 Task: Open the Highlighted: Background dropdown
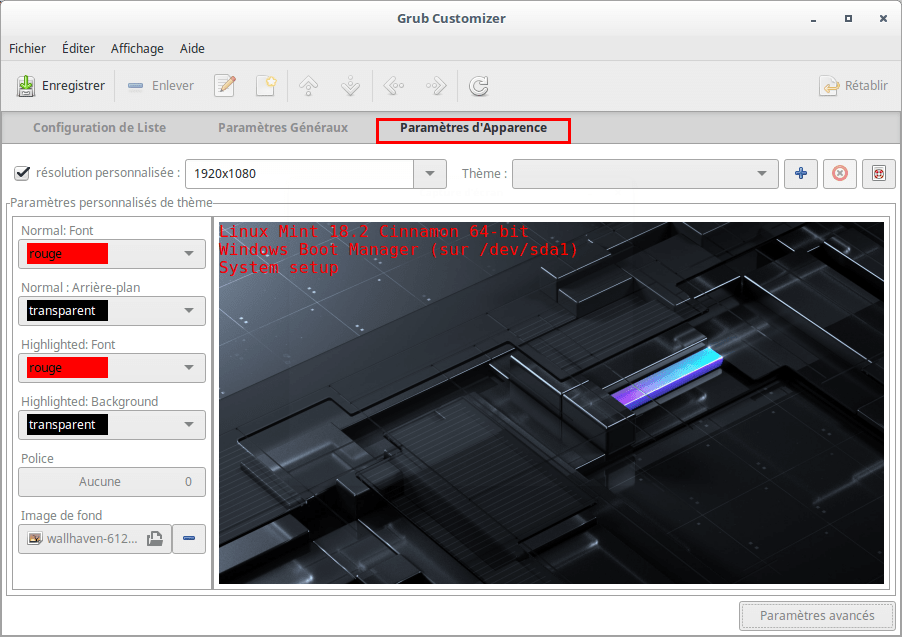click(x=112, y=425)
